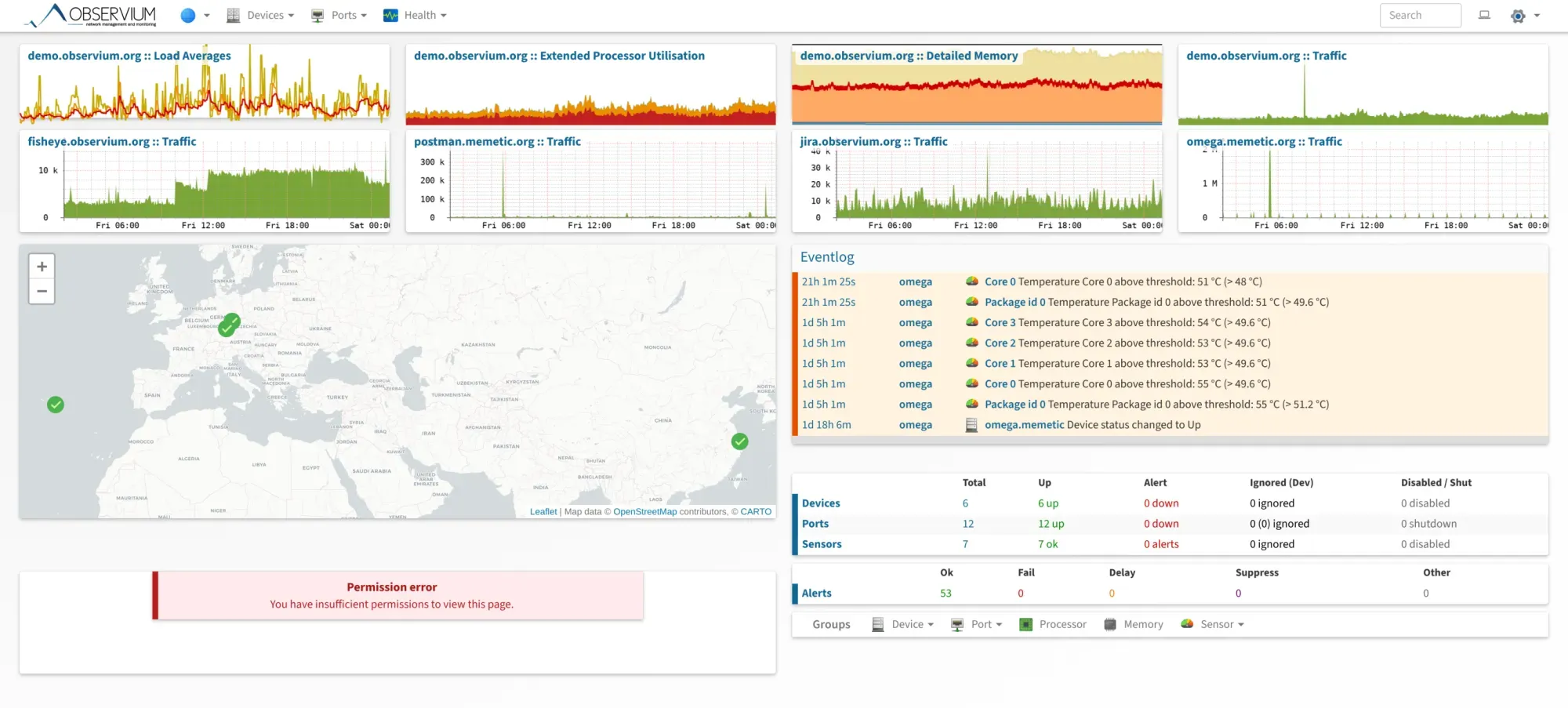Click the Devices server icon in navbar
This screenshot has width=1568, height=708.
(233, 16)
